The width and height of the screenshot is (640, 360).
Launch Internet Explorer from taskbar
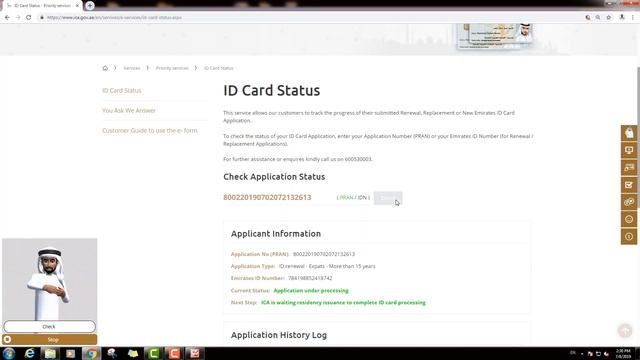pos(29,353)
